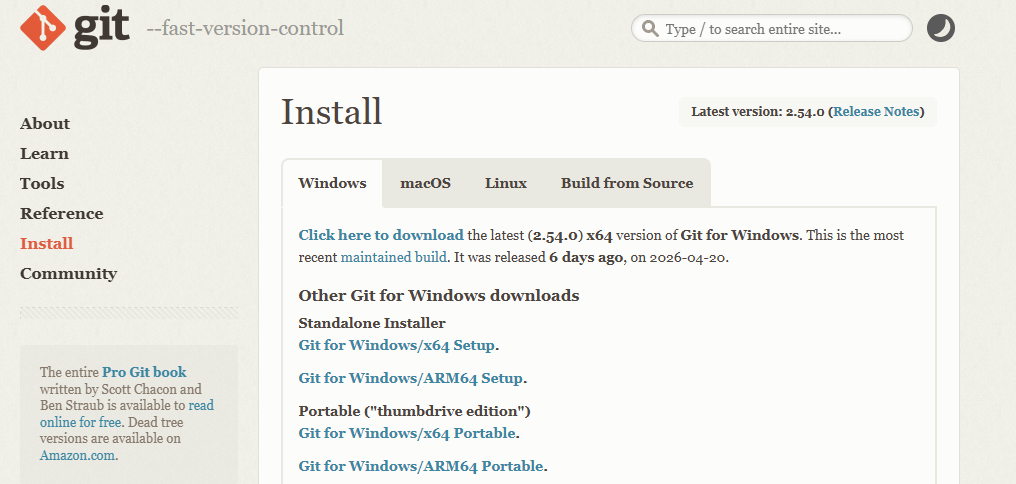This screenshot has width=1016, height=484.
Task: Click Other Git for Windows downloads heading
Action: pyautogui.click(x=439, y=296)
